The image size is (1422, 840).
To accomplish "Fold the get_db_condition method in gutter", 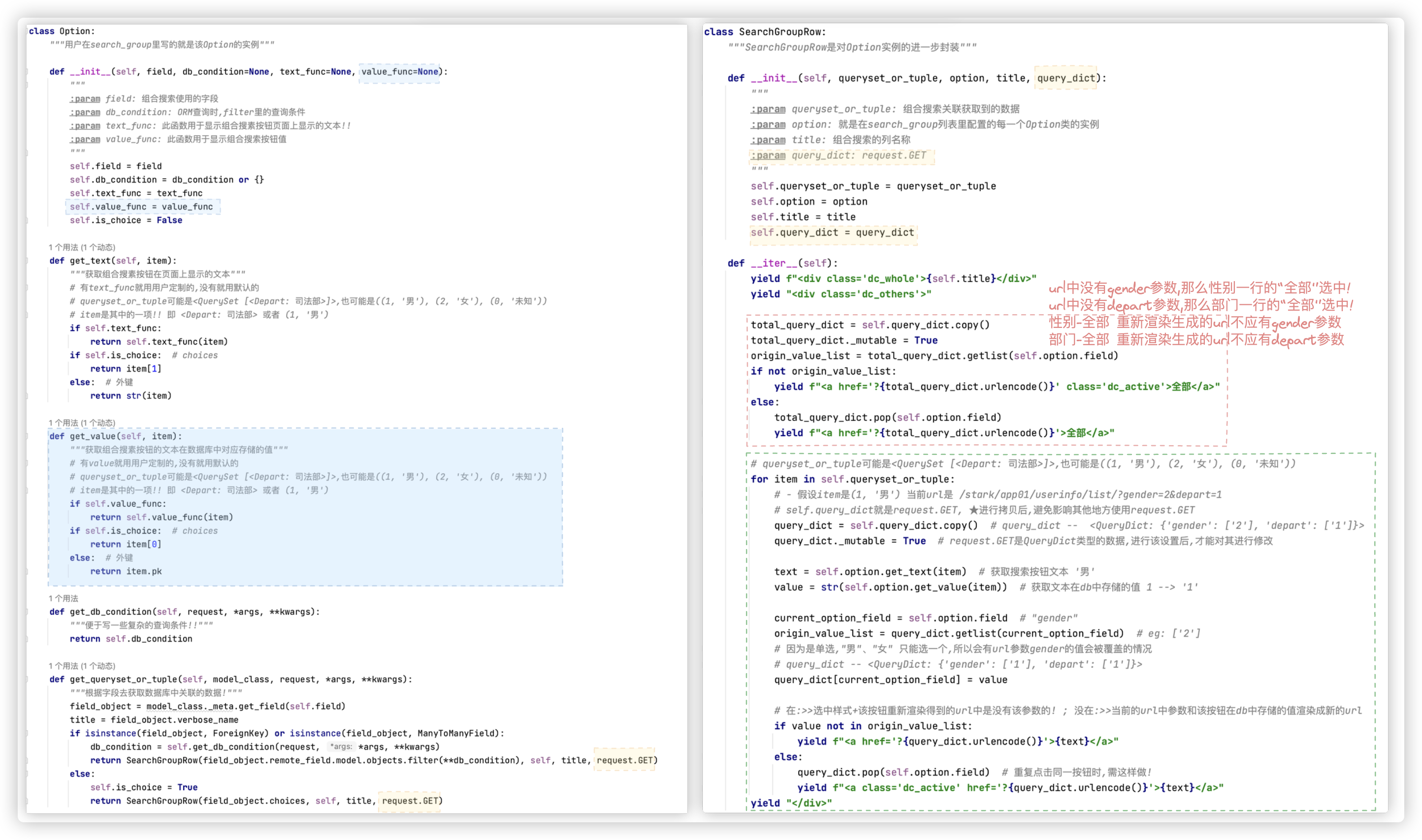I will pos(27,612).
